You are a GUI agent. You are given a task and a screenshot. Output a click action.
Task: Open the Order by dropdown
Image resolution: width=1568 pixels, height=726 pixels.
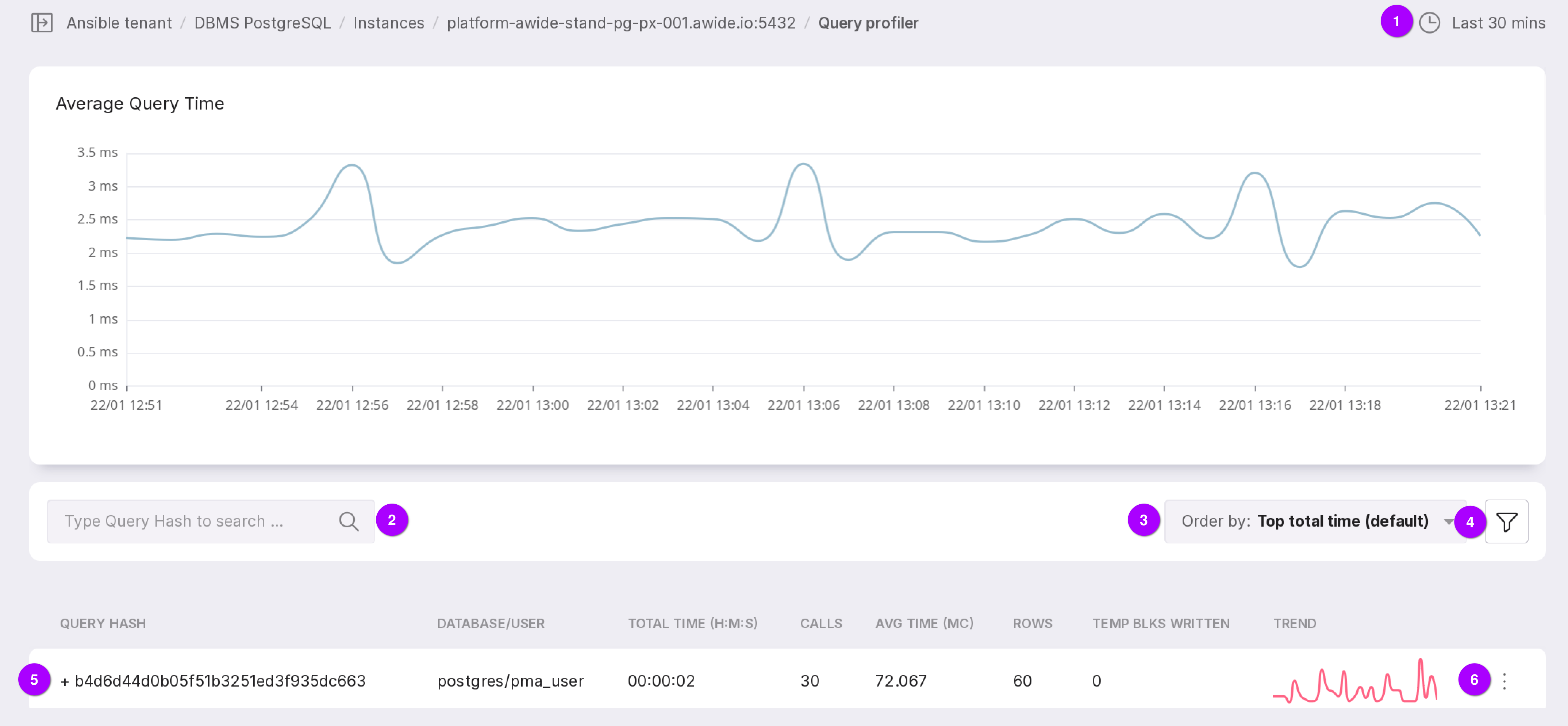tap(1309, 521)
